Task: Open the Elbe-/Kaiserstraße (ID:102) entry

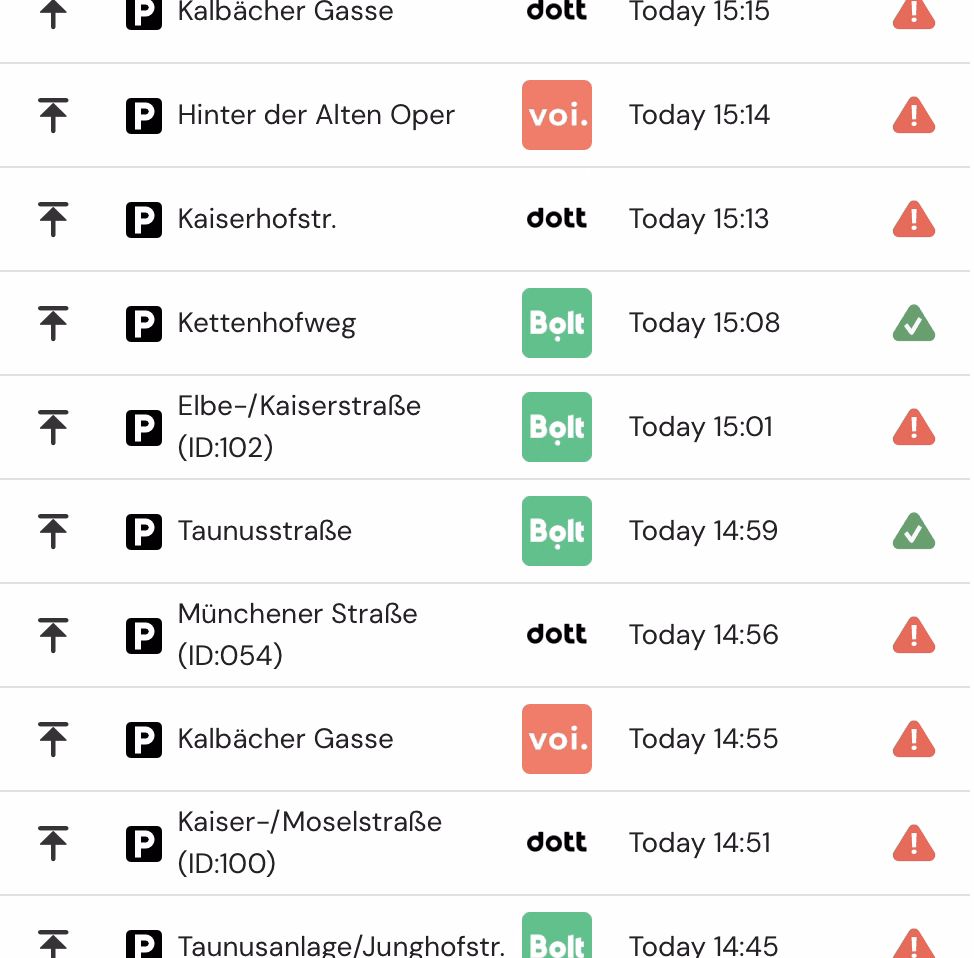Action: point(485,427)
